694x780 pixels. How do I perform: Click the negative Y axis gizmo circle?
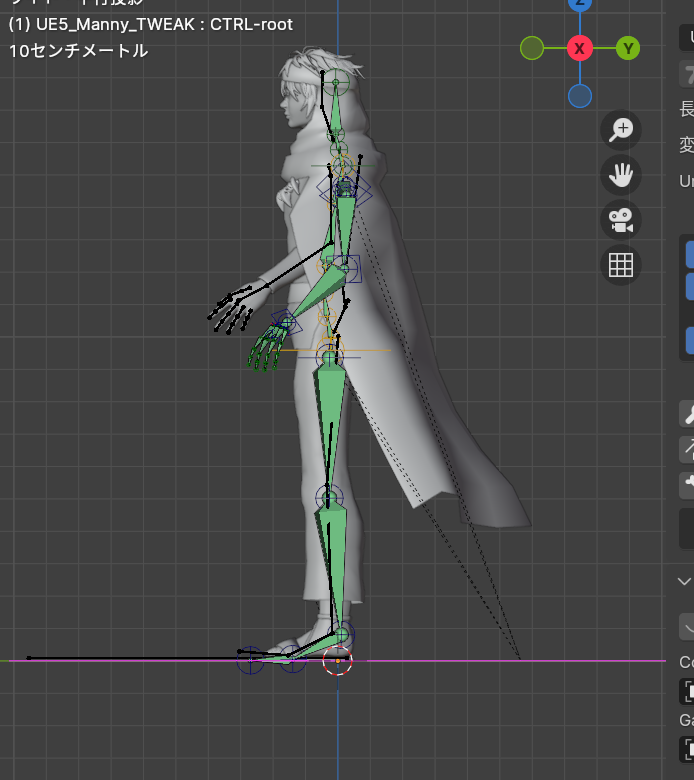point(532,48)
